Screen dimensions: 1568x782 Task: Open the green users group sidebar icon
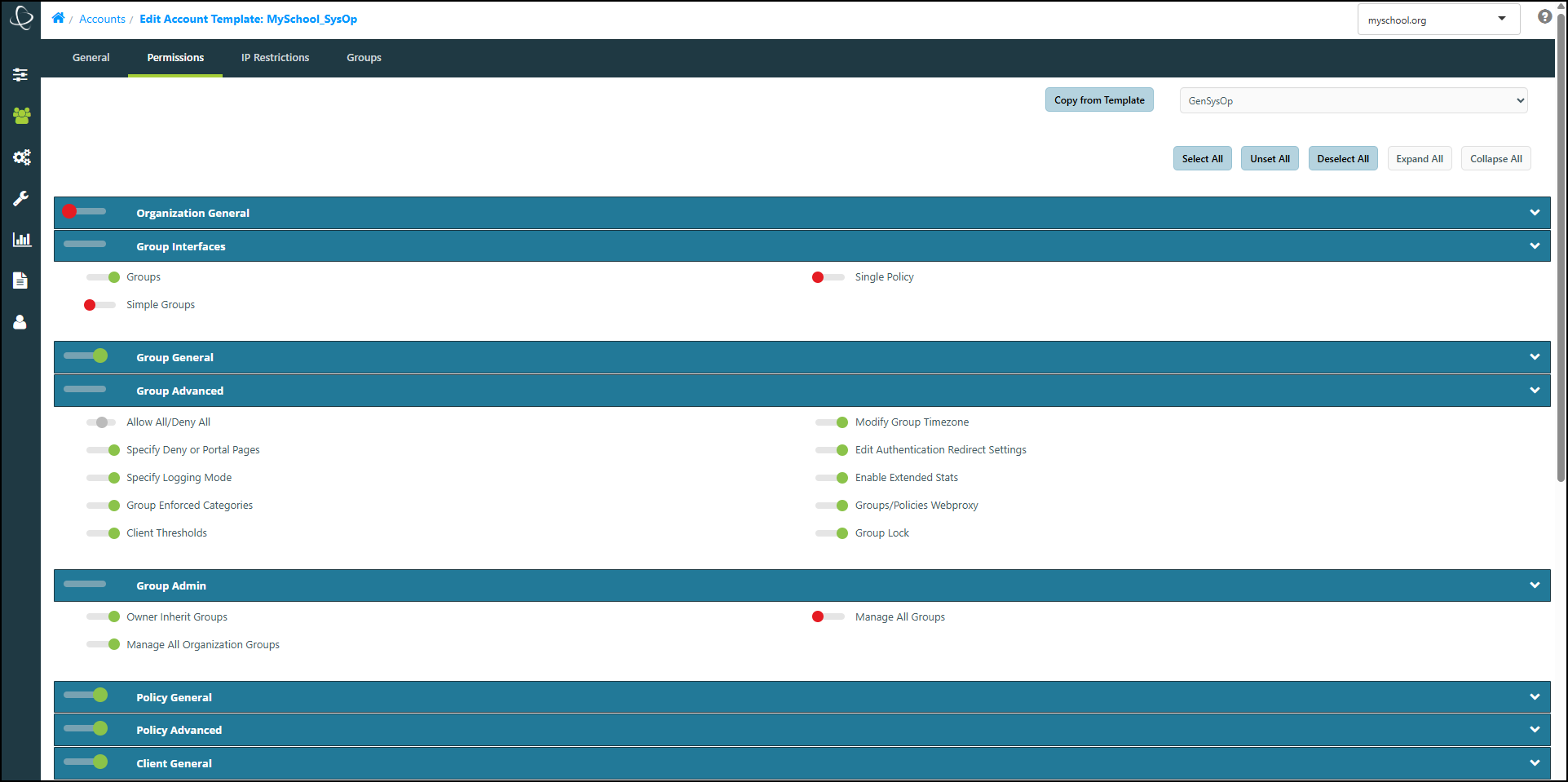pyautogui.click(x=21, y=116)
